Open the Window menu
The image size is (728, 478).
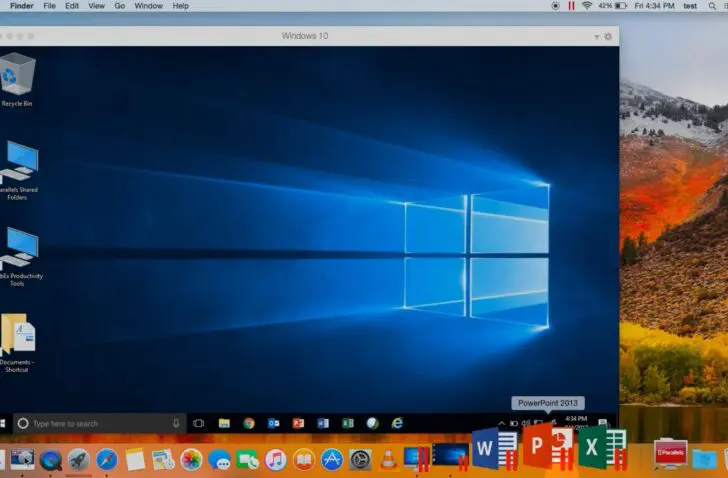(149, 6)
